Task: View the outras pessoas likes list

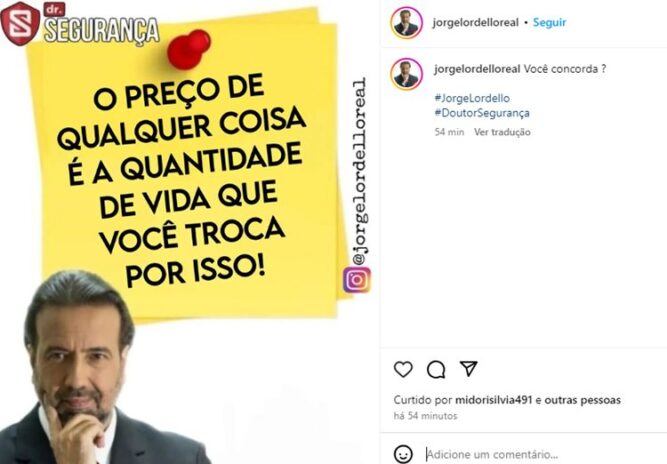Action: point(582,400)
